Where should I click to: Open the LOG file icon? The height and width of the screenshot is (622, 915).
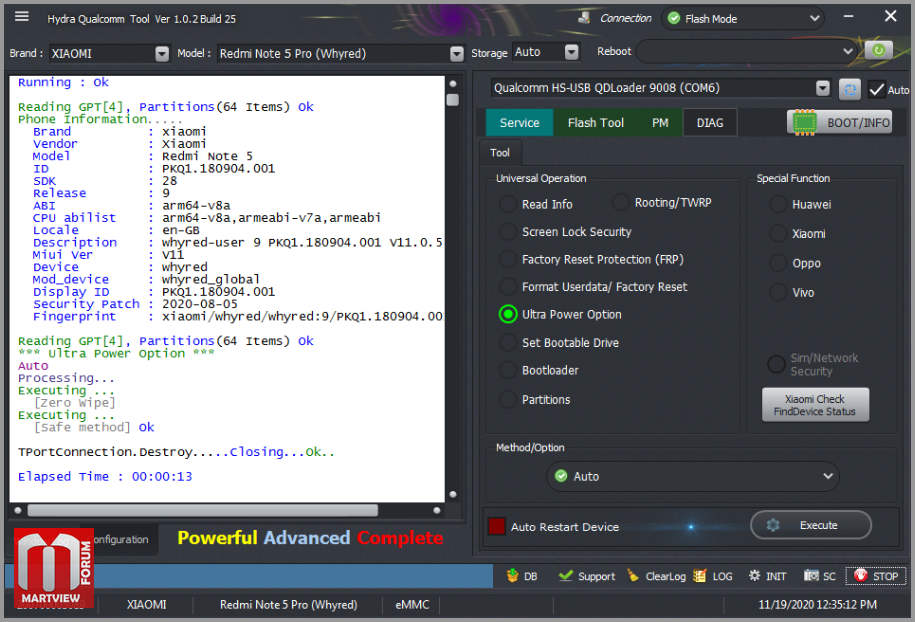point(700,576)
